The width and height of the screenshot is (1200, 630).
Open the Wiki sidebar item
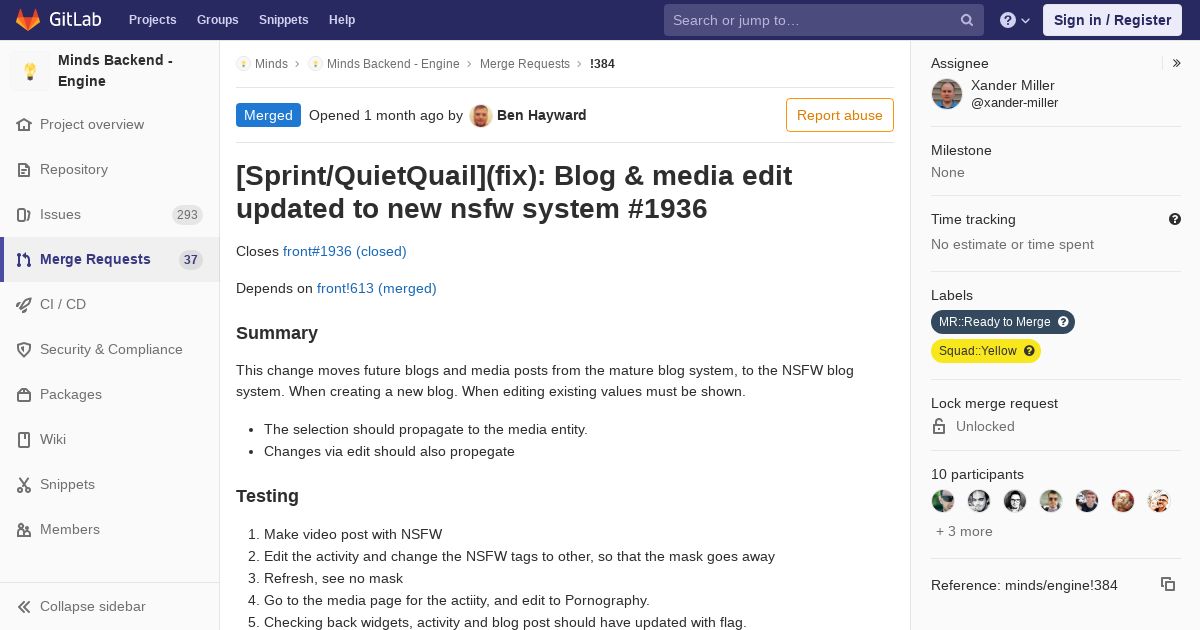click(110, 440)
